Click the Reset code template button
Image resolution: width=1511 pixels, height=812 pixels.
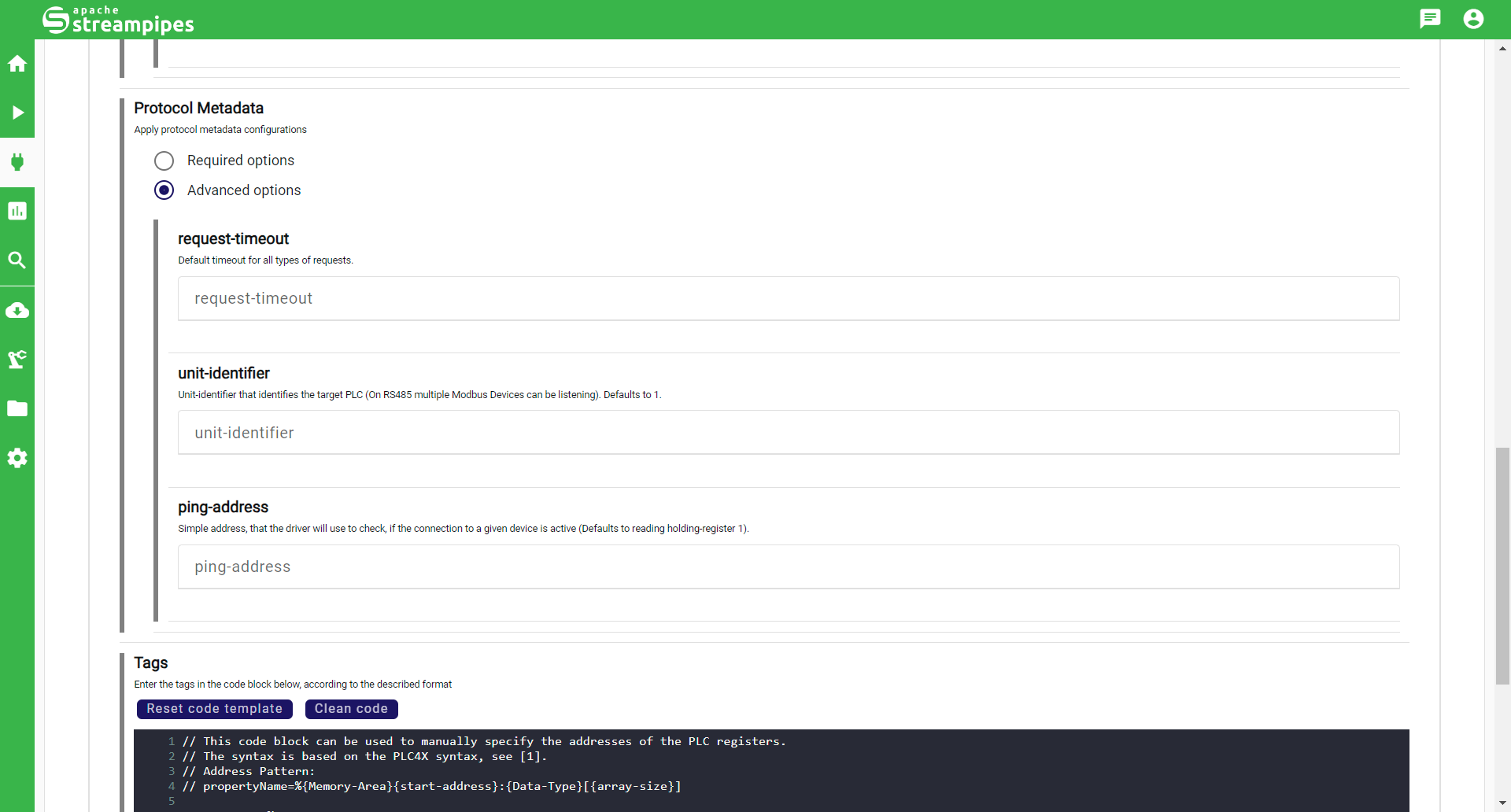pyautogui.click(x=214, y=709)
